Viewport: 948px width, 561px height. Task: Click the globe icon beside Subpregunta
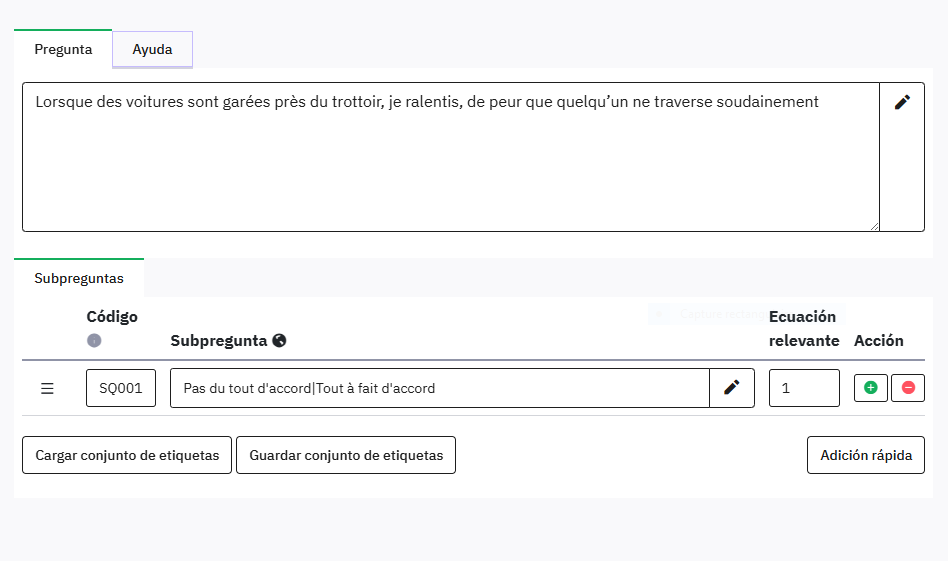(279, 340)
